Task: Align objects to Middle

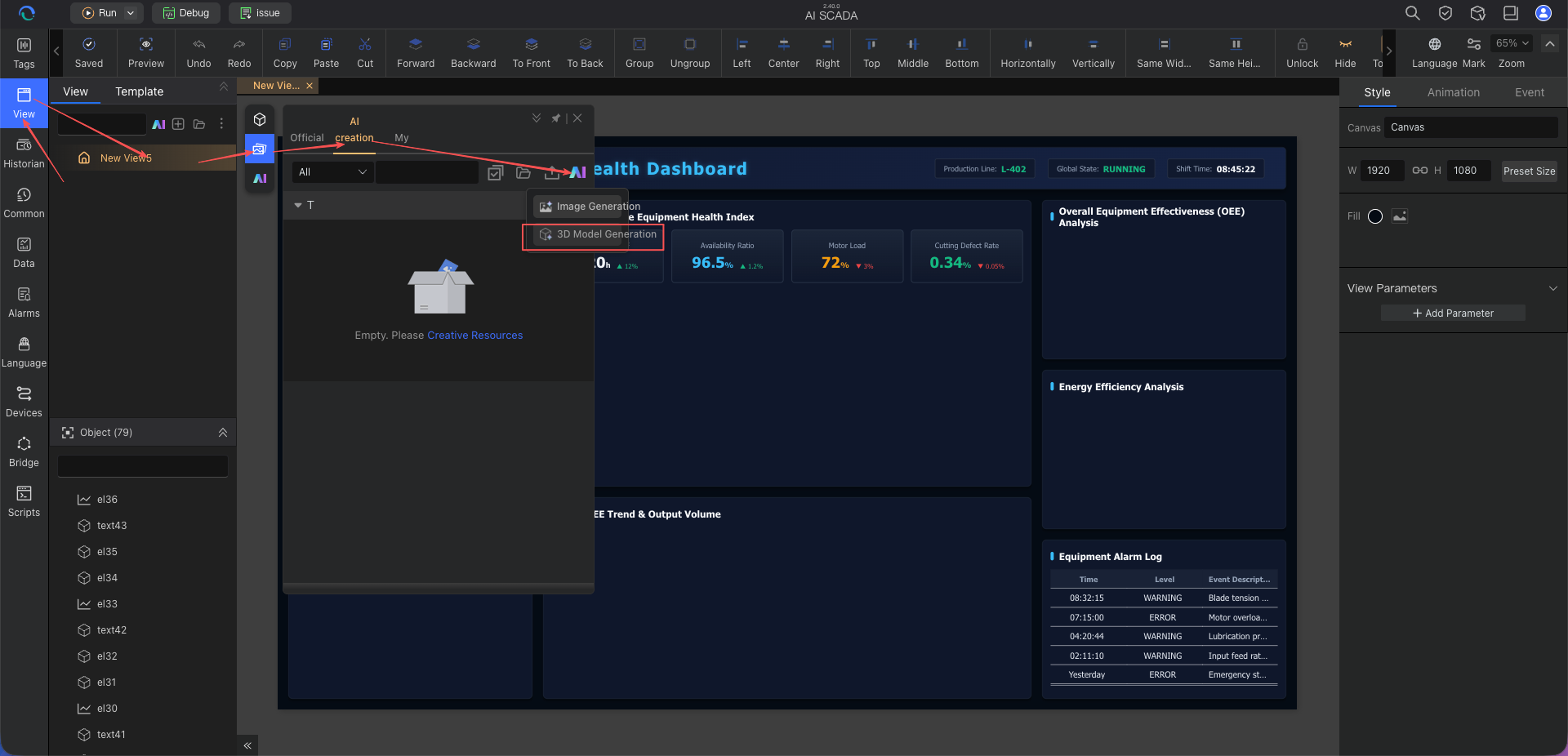Action: point(913,53)
